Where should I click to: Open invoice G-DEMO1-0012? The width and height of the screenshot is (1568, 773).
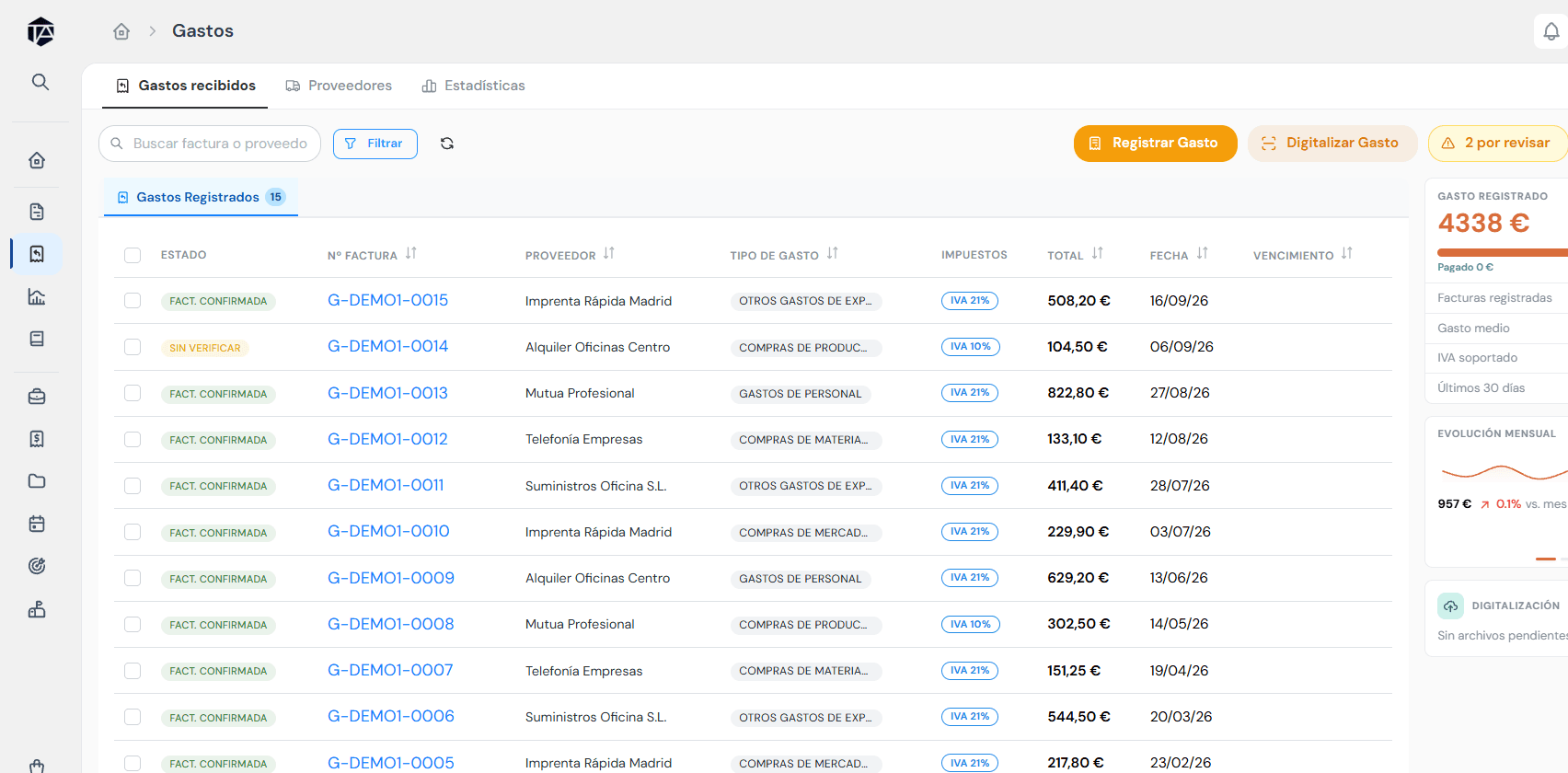pos(387,439)
